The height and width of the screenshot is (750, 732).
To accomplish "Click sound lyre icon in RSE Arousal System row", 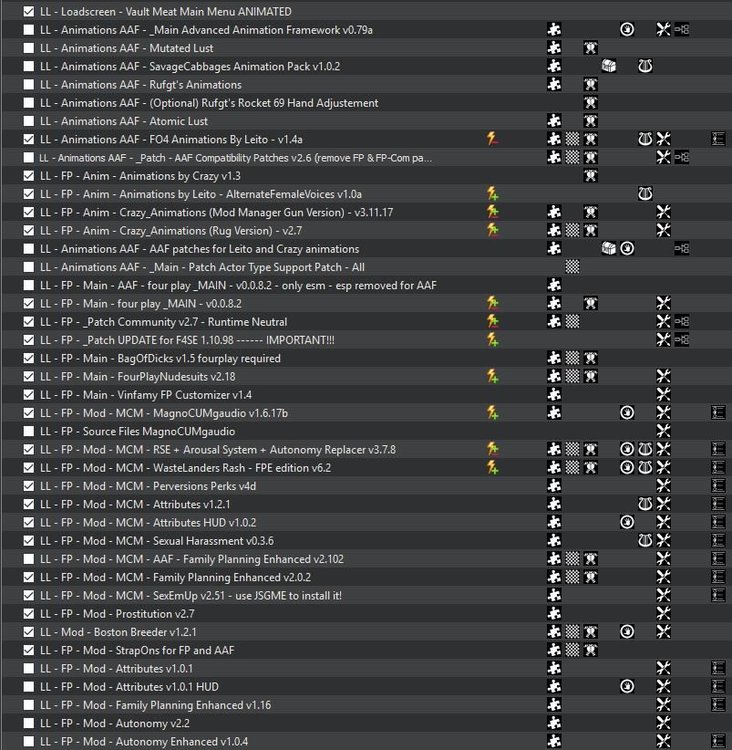I will pos(645,449).
